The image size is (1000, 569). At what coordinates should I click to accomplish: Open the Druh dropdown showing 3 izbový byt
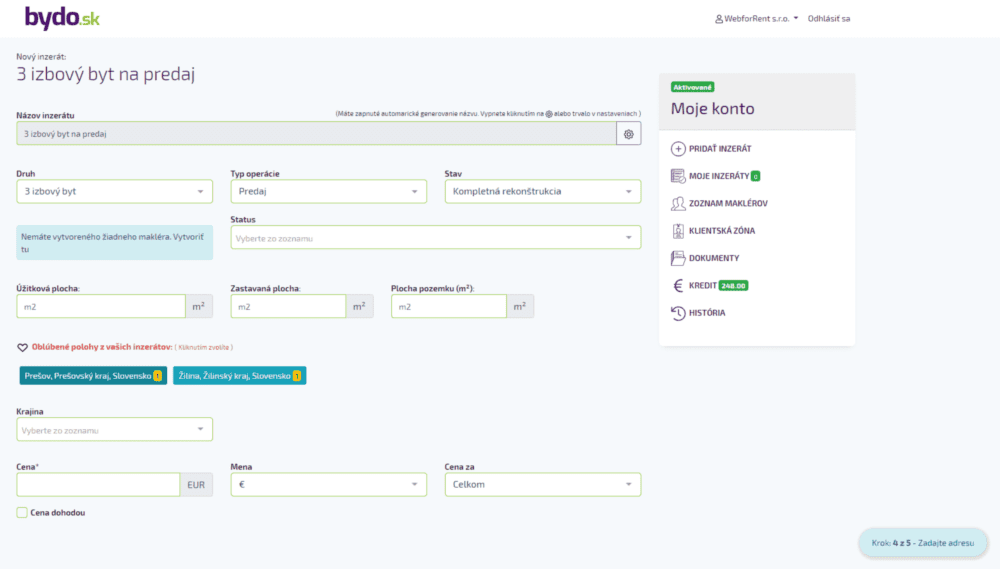tap(115, 191)
